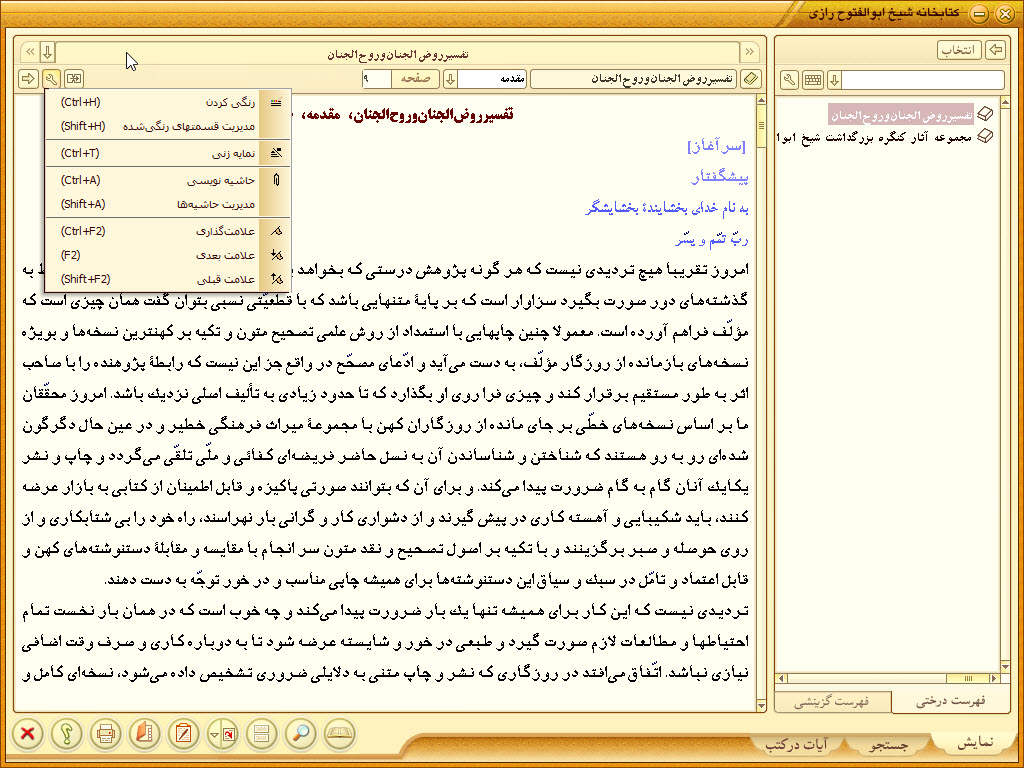
Task: Open مدیریت حاشیه‌ها menu entry
Action: pyautogui.click(x=168, y=204)
